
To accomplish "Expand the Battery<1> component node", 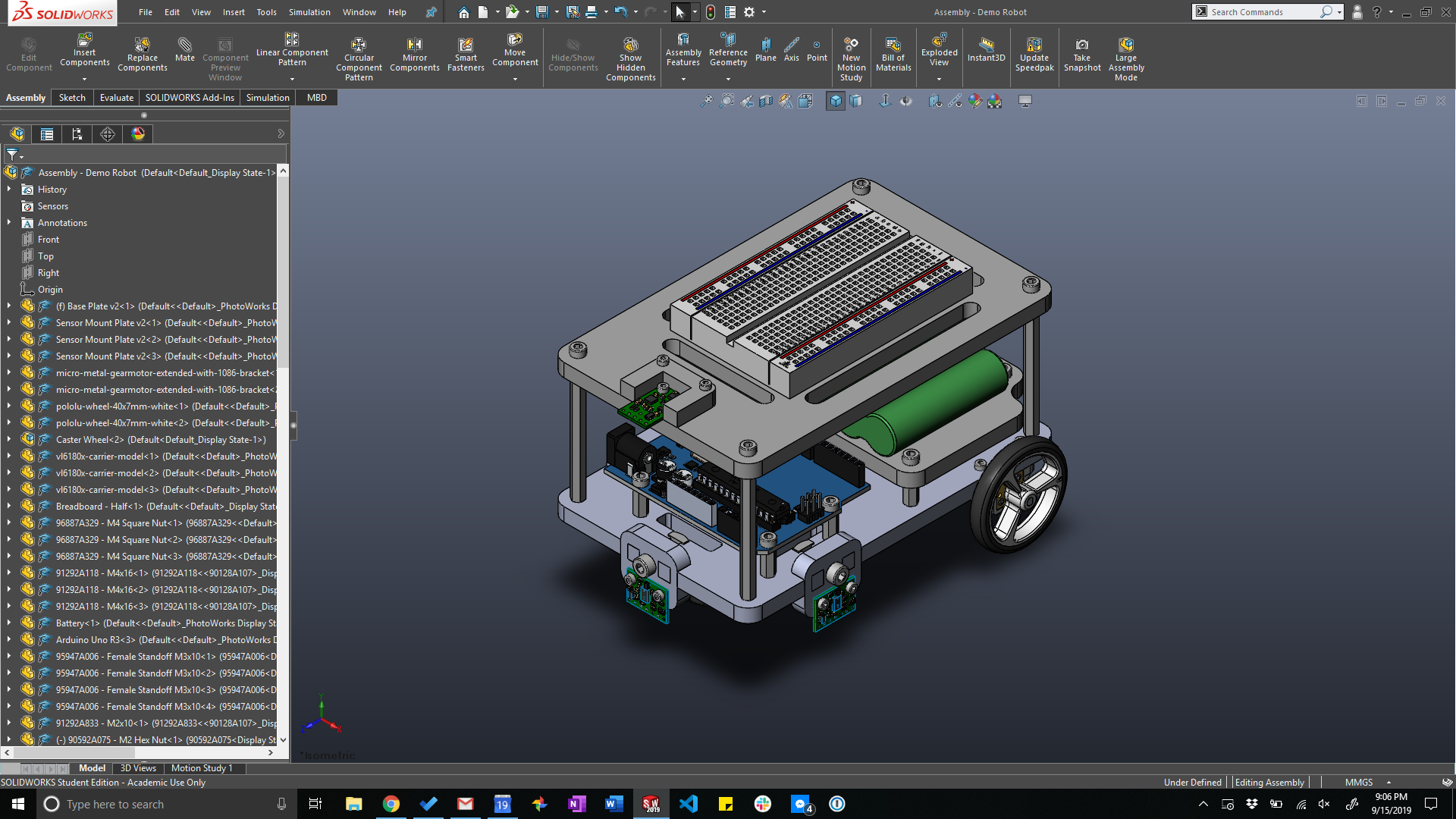I will point(9,623).
